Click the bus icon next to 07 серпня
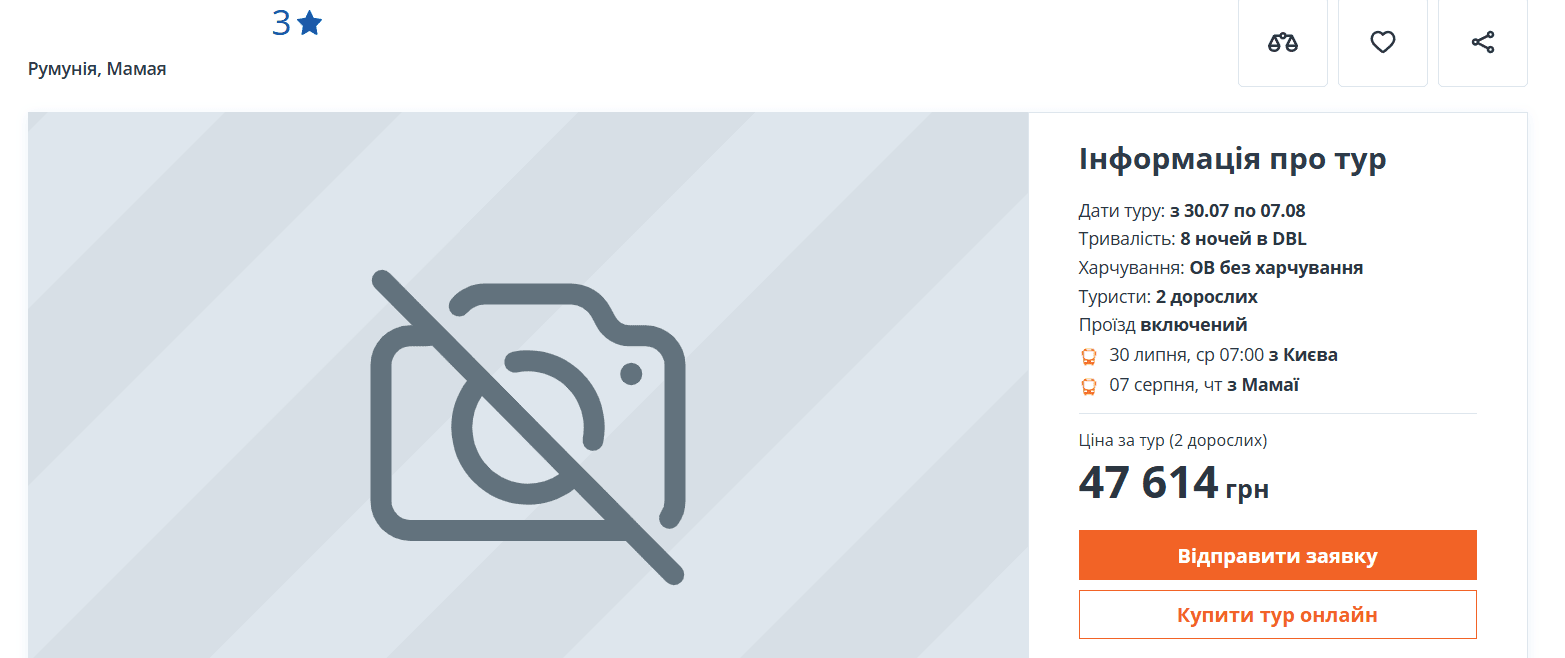The width and height of the screenshot is (1565, 658). (1089, 386)
